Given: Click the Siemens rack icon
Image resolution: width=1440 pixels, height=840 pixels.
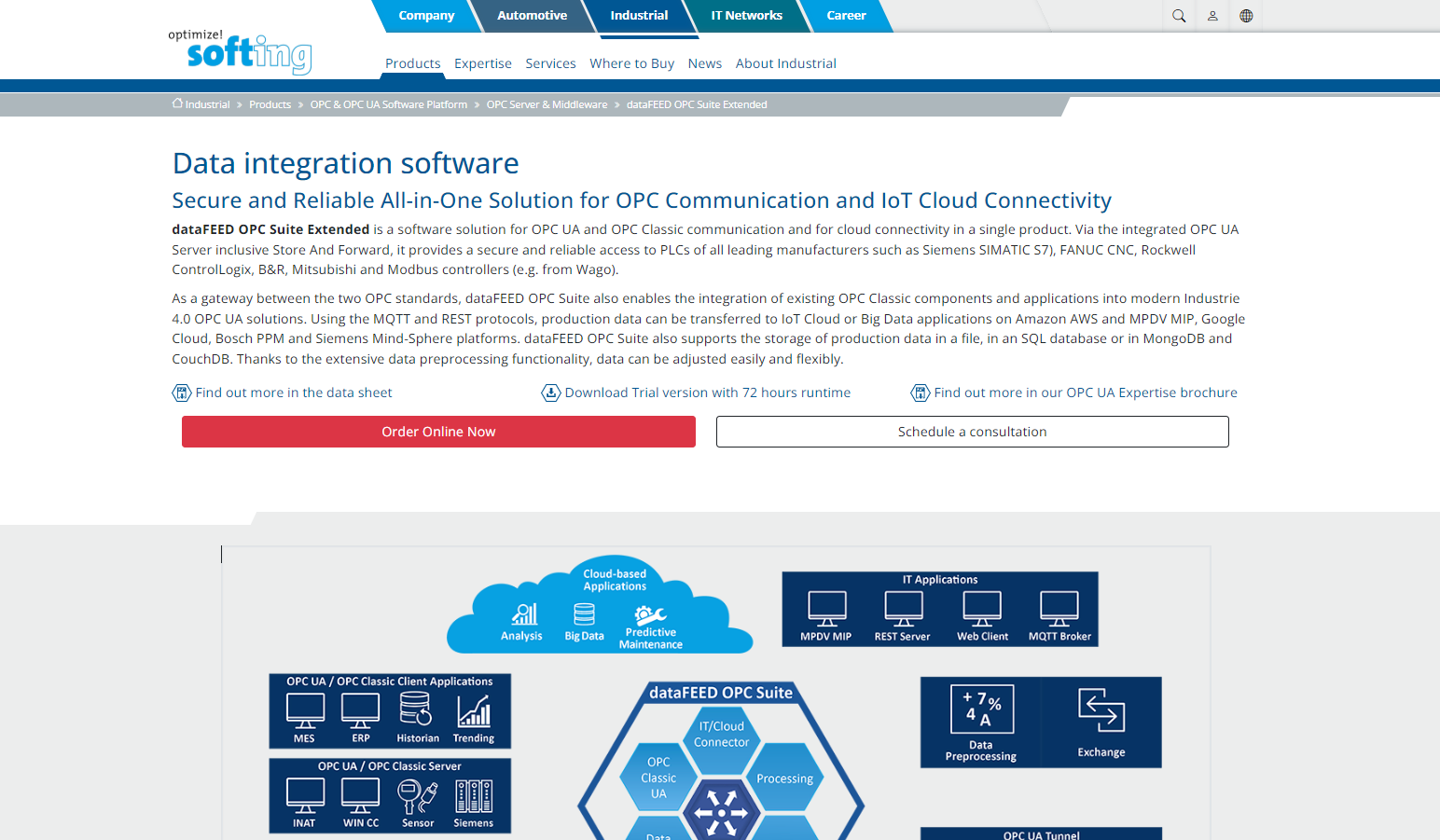Looking at the screenshot, I should coord(474,796).
